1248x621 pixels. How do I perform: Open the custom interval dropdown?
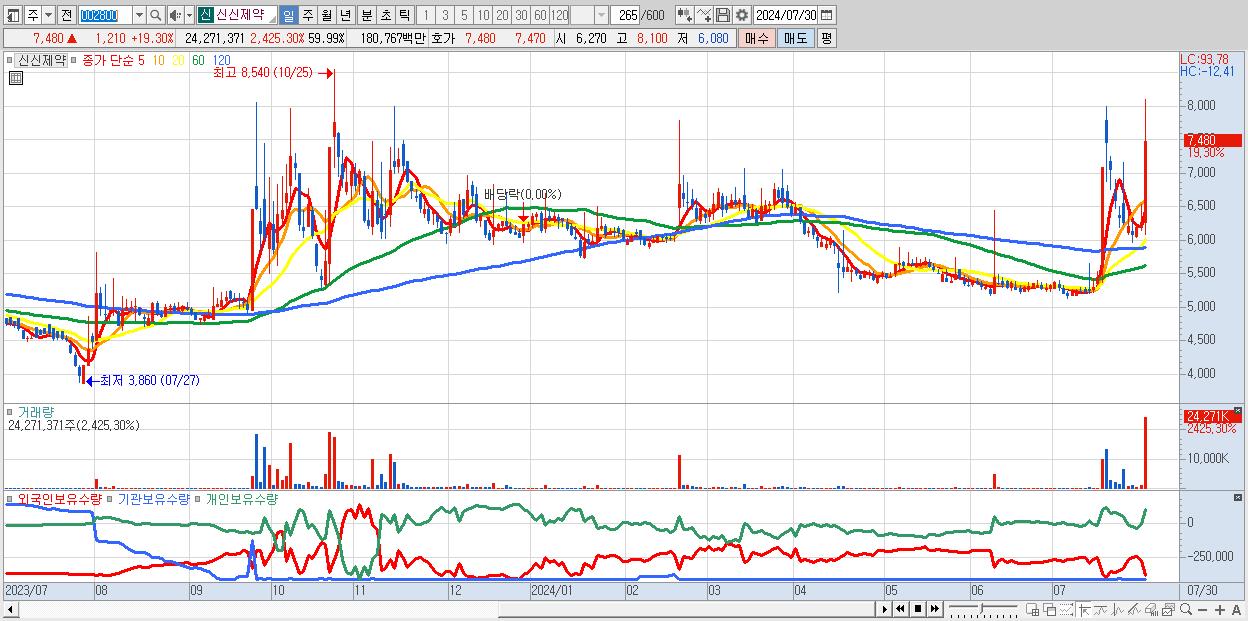[x=601, y=15]
